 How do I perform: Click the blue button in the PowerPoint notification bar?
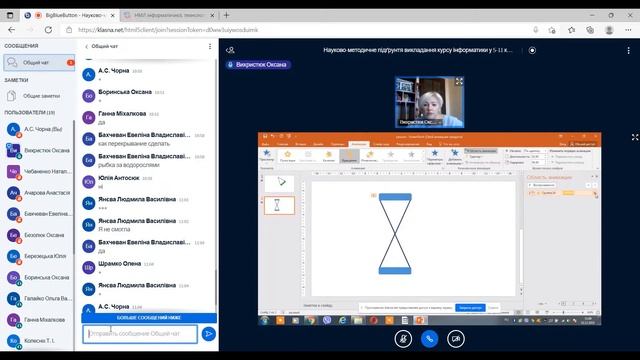(470, 308)
